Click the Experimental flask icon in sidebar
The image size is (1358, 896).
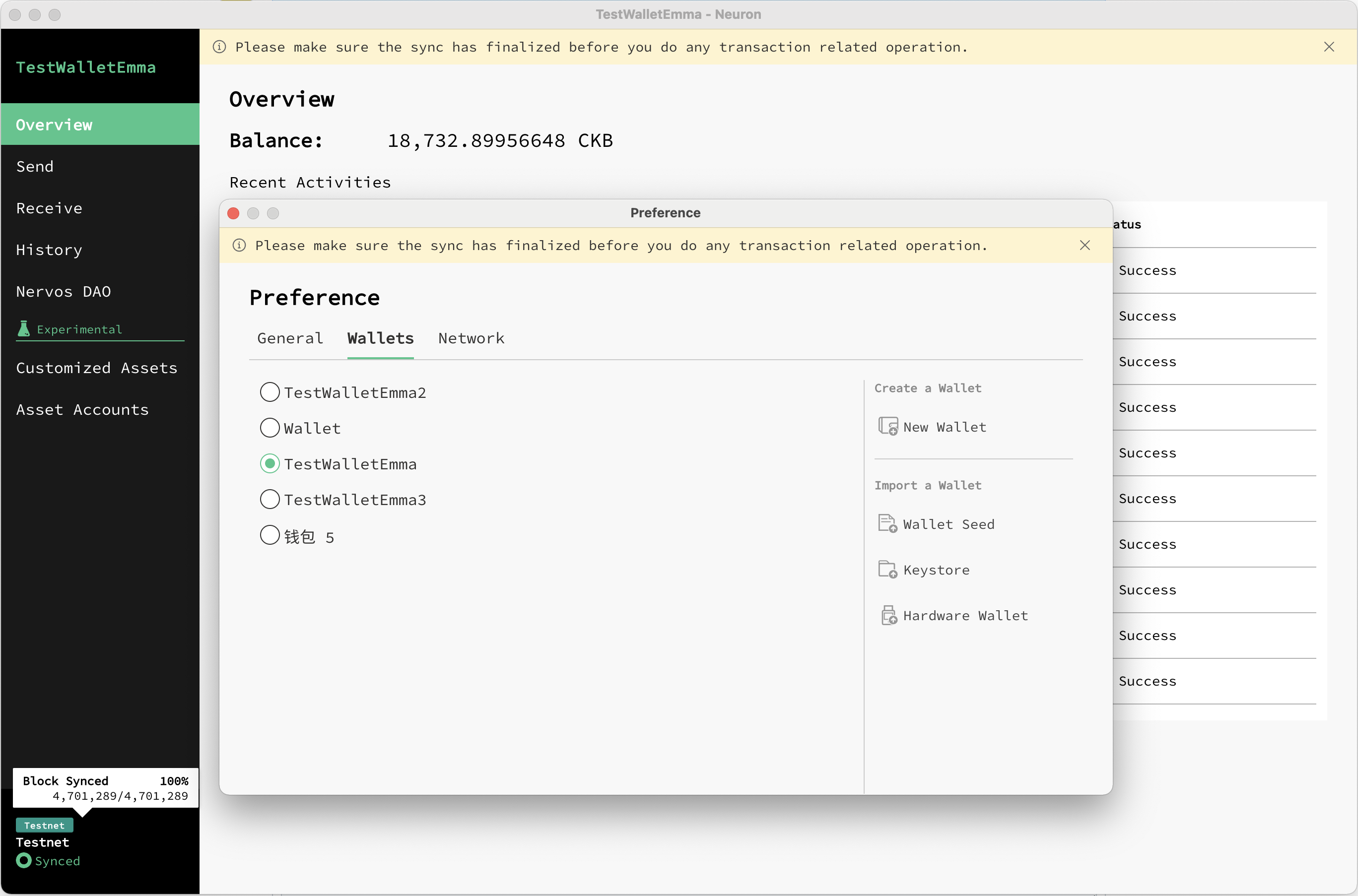(23, 328)
